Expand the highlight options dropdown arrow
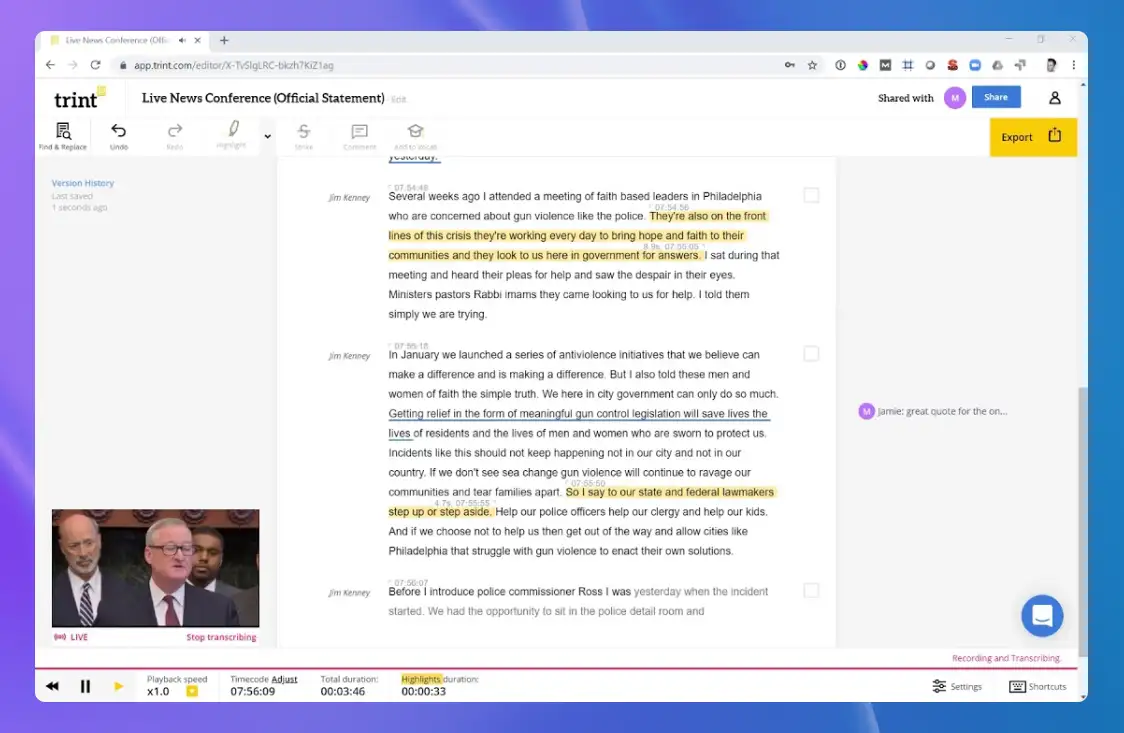1124x733 pixels. point(267,136)
